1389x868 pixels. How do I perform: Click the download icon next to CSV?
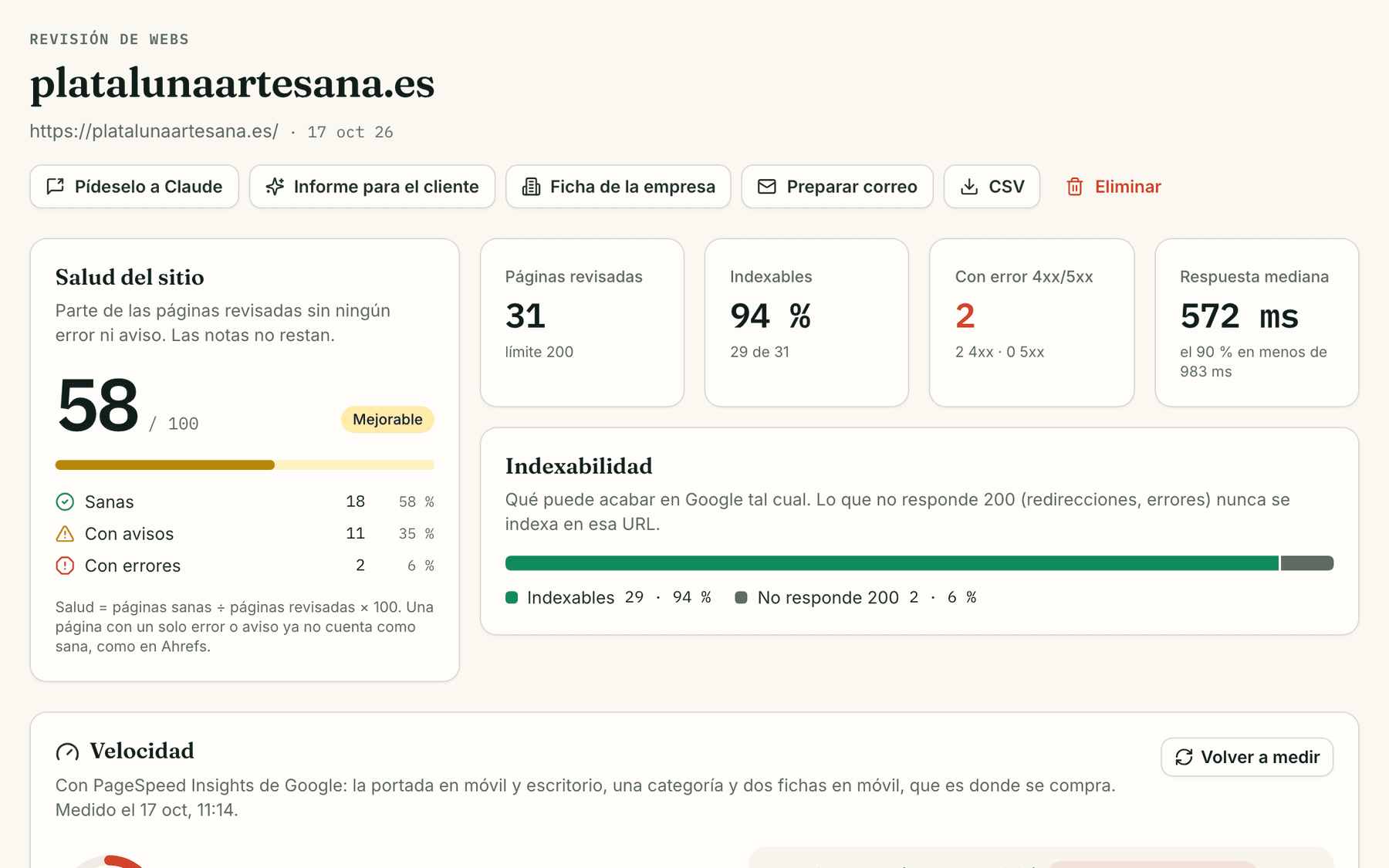click(969, 187)
